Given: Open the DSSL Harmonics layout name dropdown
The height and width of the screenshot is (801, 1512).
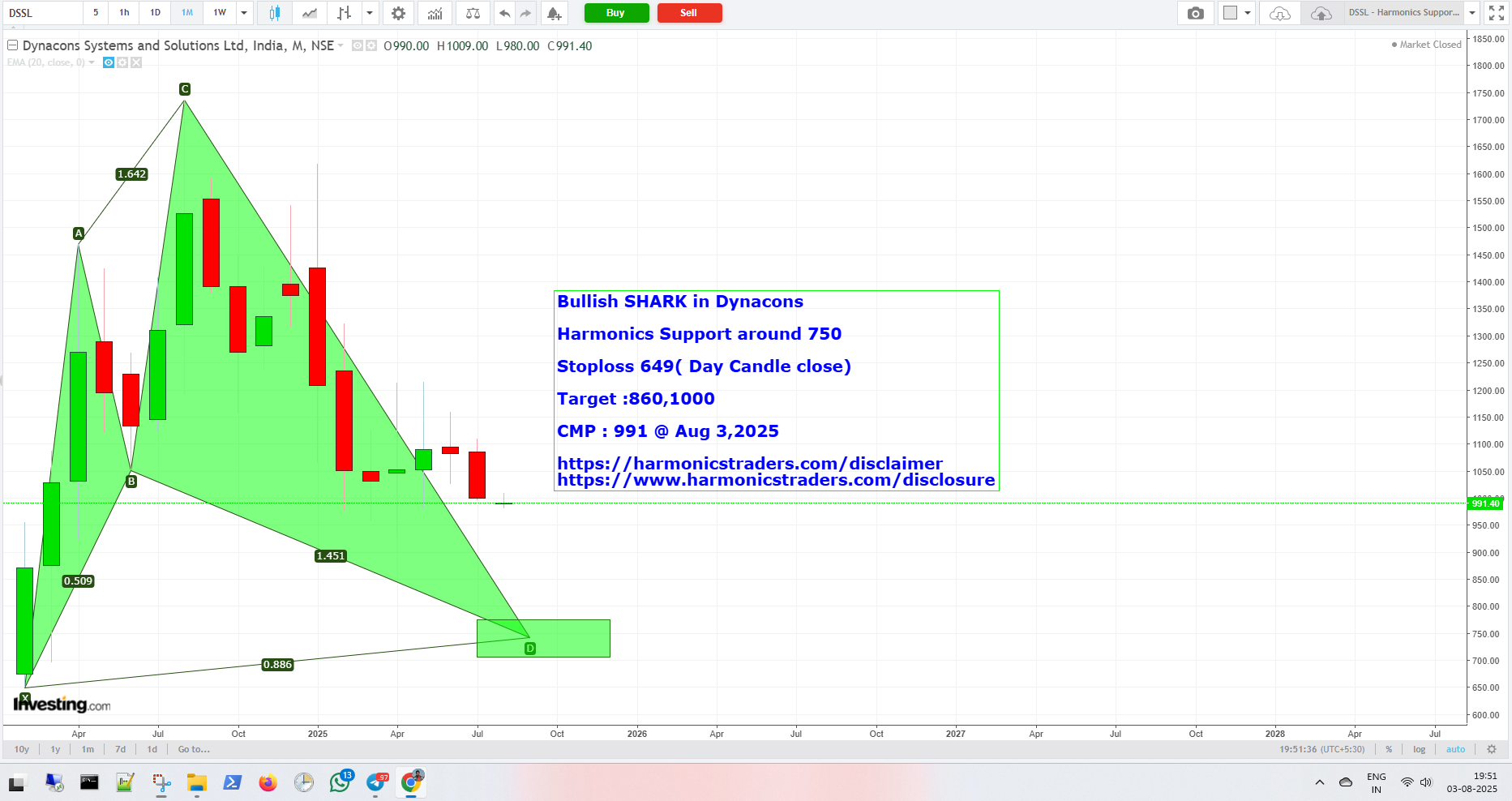Looking at the screenshot, I should click(x=1472, y=13).
